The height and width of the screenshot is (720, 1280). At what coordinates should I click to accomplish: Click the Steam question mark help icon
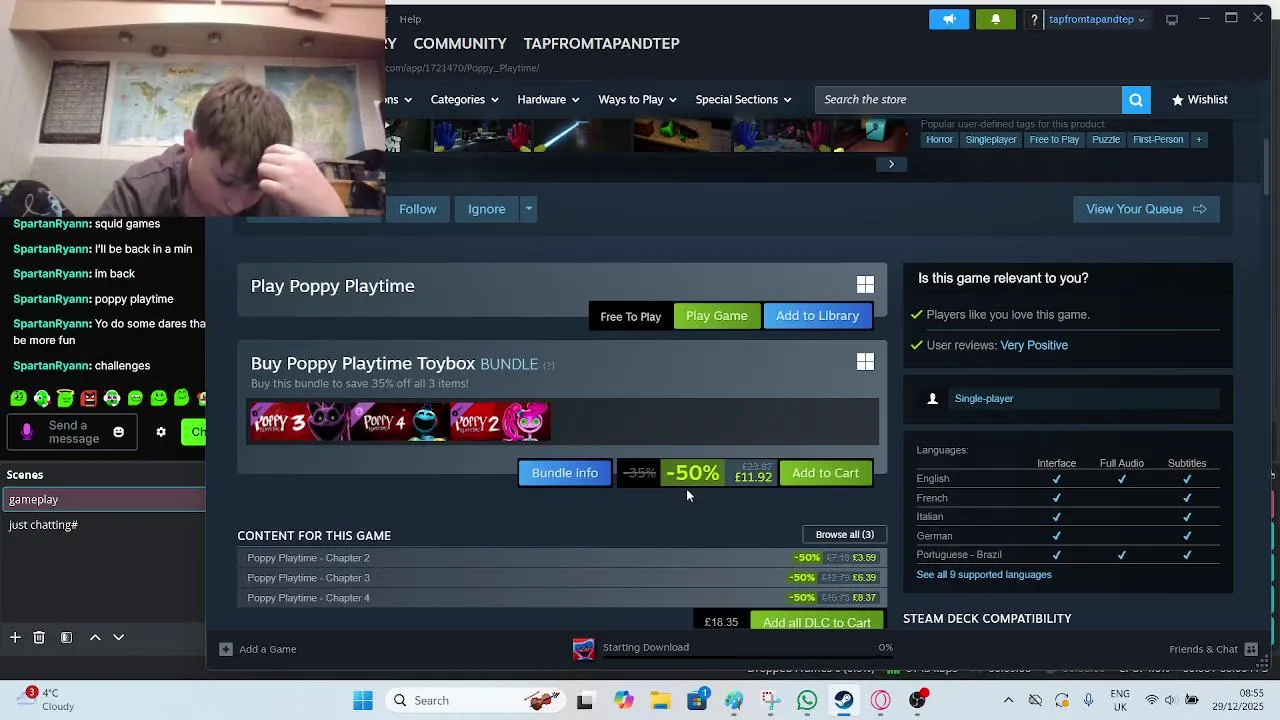[1035, 19]
